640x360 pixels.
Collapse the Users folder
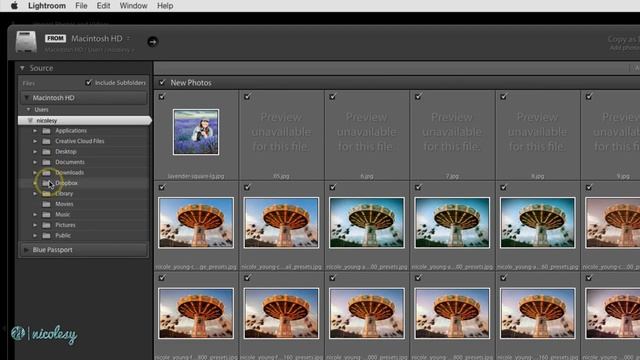pyautogui.click(x=28, y=109)
